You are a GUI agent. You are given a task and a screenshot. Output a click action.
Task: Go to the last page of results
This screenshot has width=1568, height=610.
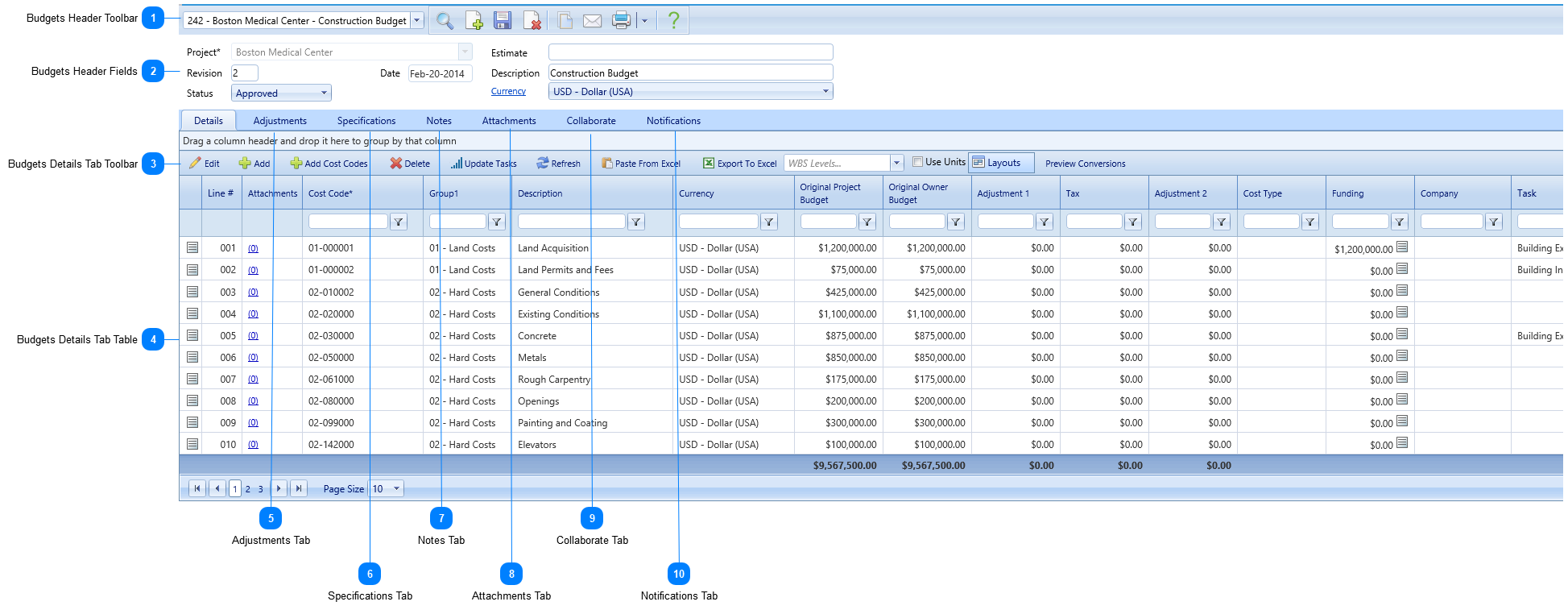pos(299,488)
